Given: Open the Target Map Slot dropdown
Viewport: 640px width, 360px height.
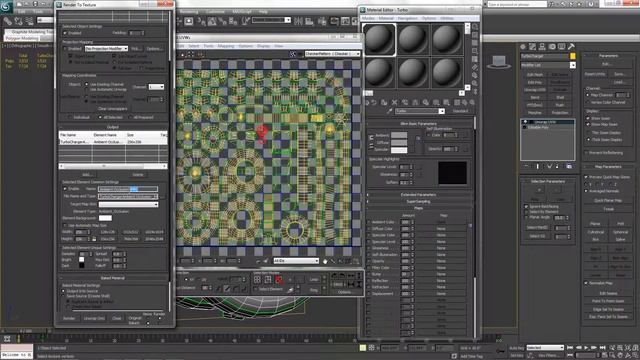Looking at the screenshot, I should point(128,204).
